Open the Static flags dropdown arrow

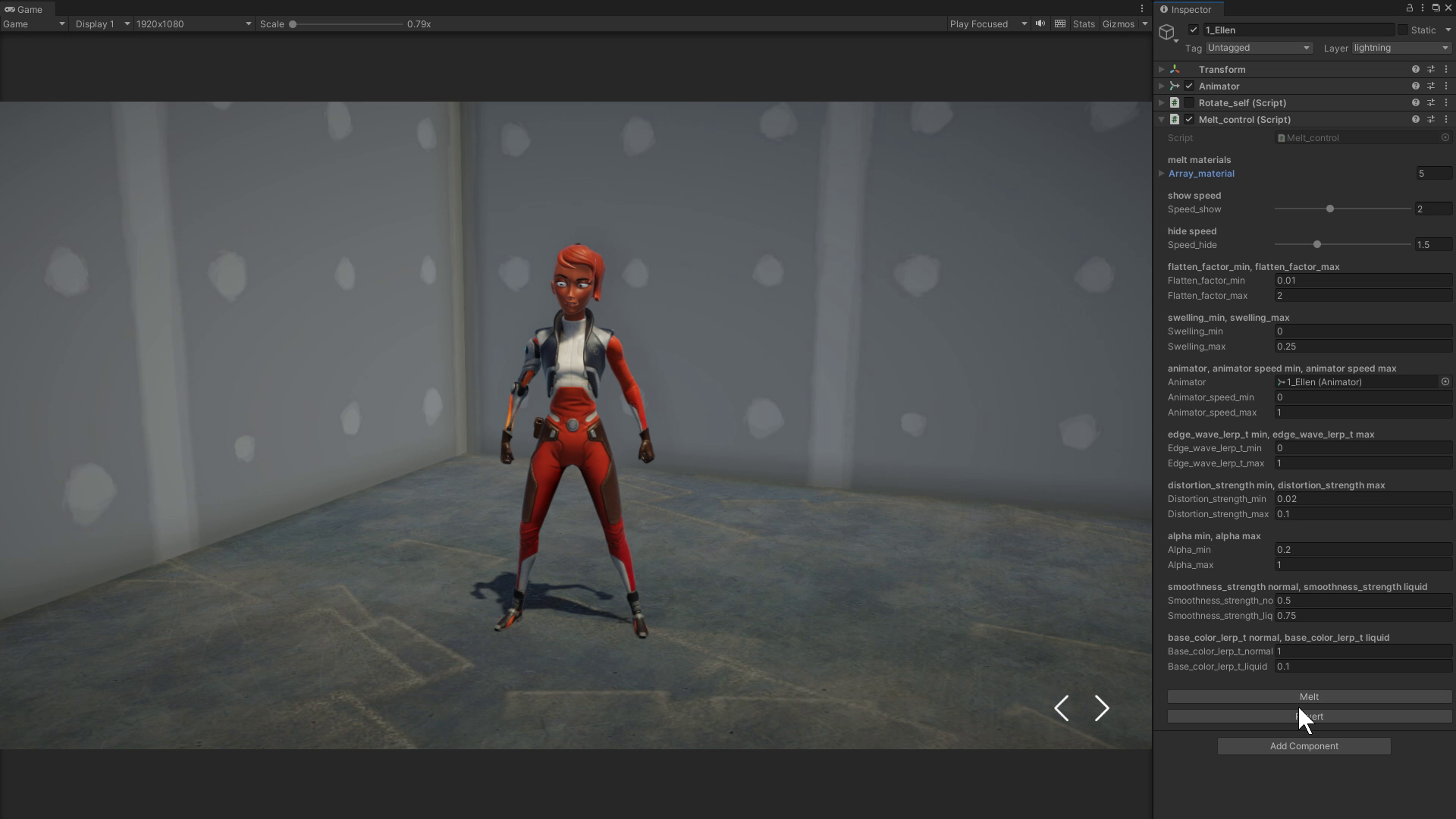(x=1448, y=30)
